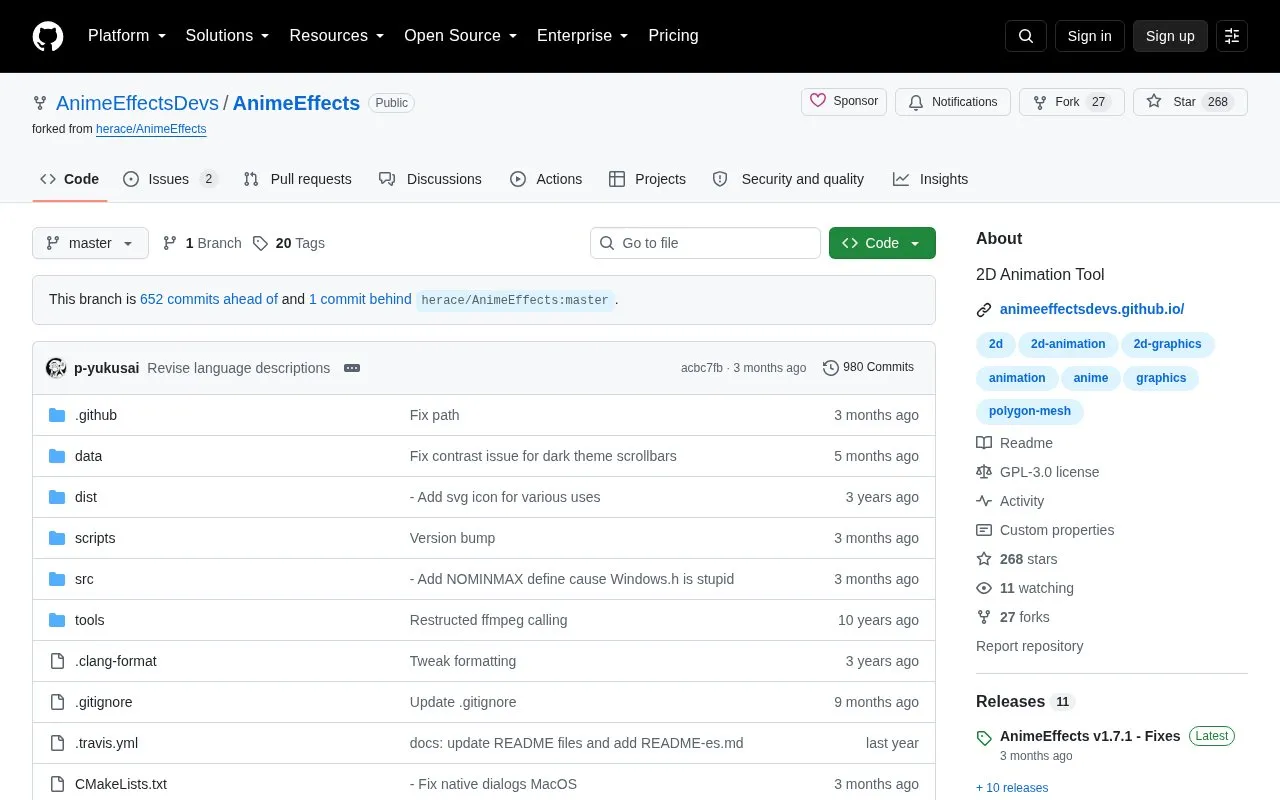Go to the Discussions tab
This screenshot has height=800, width=1280.
pyautogui.click(x=430, y=179)
